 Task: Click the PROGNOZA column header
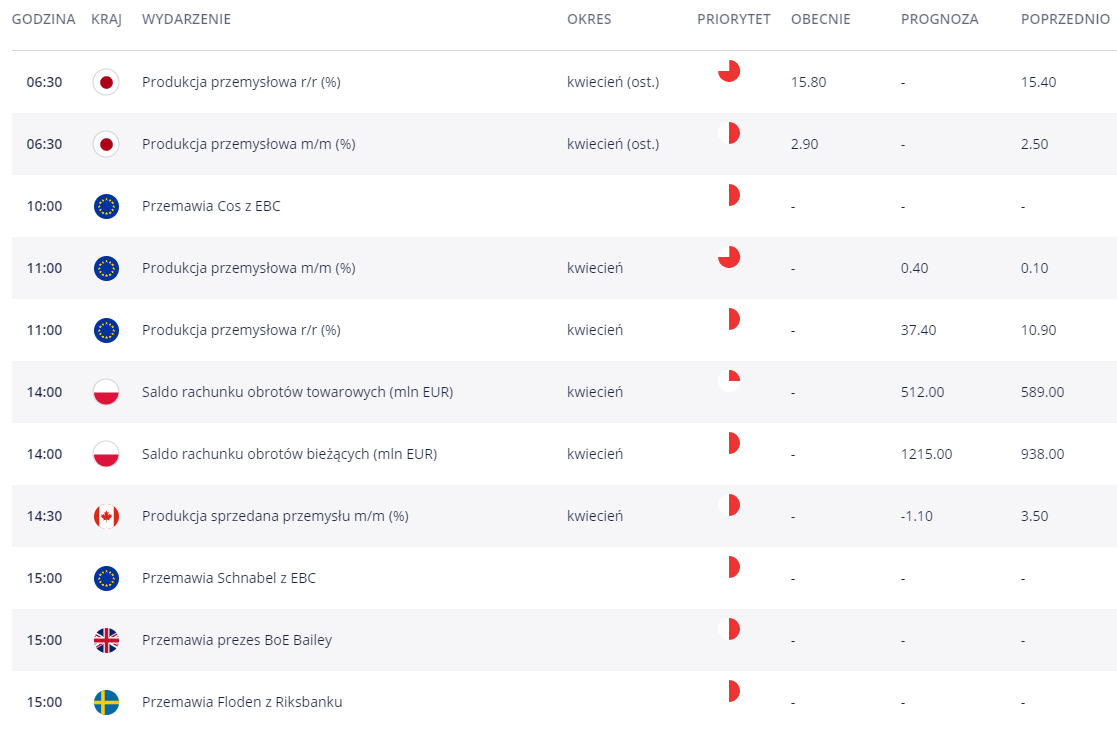coord(940,19)
